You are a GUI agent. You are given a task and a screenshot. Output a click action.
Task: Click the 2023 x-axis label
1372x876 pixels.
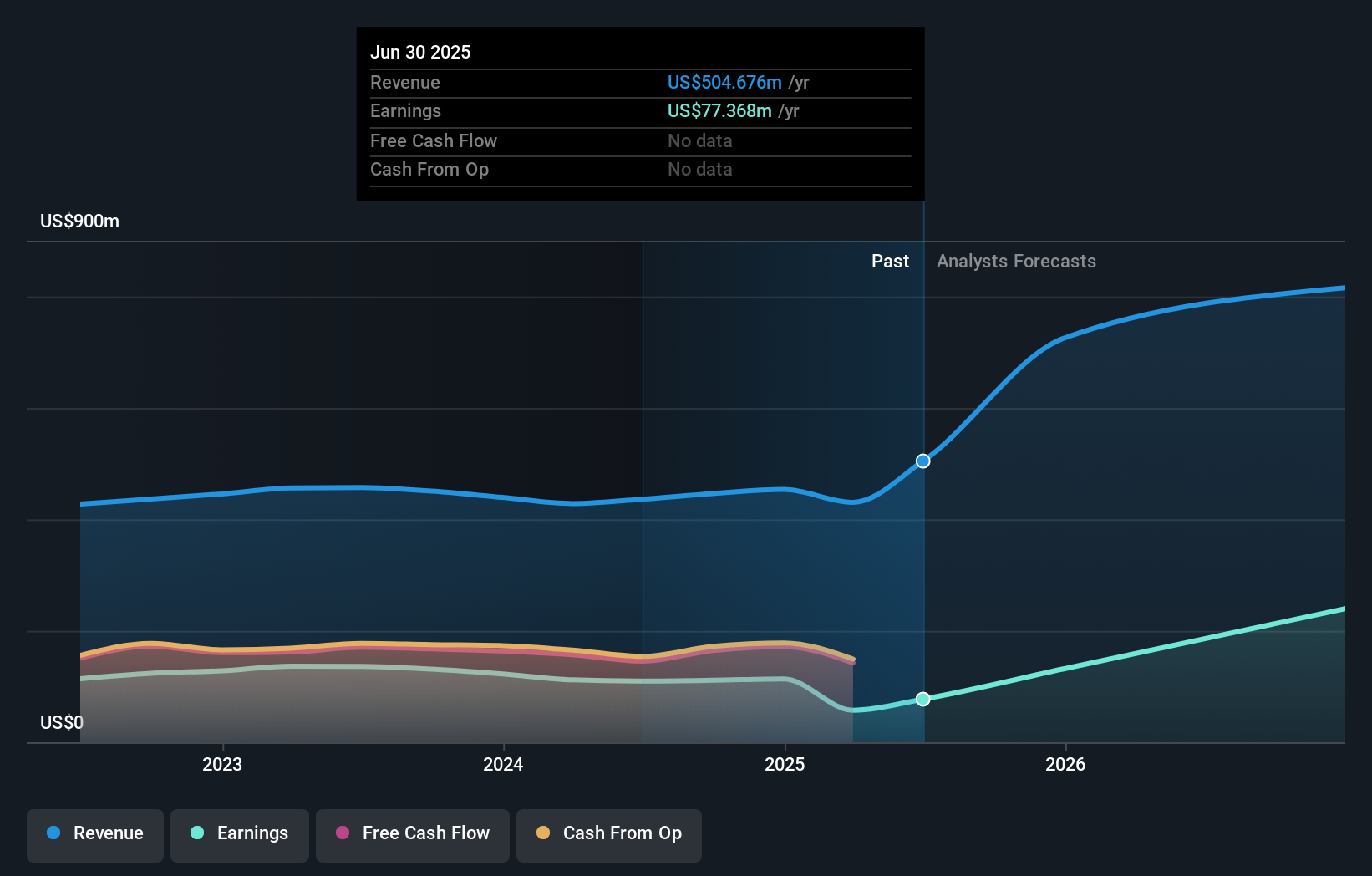tap(222, 764)
